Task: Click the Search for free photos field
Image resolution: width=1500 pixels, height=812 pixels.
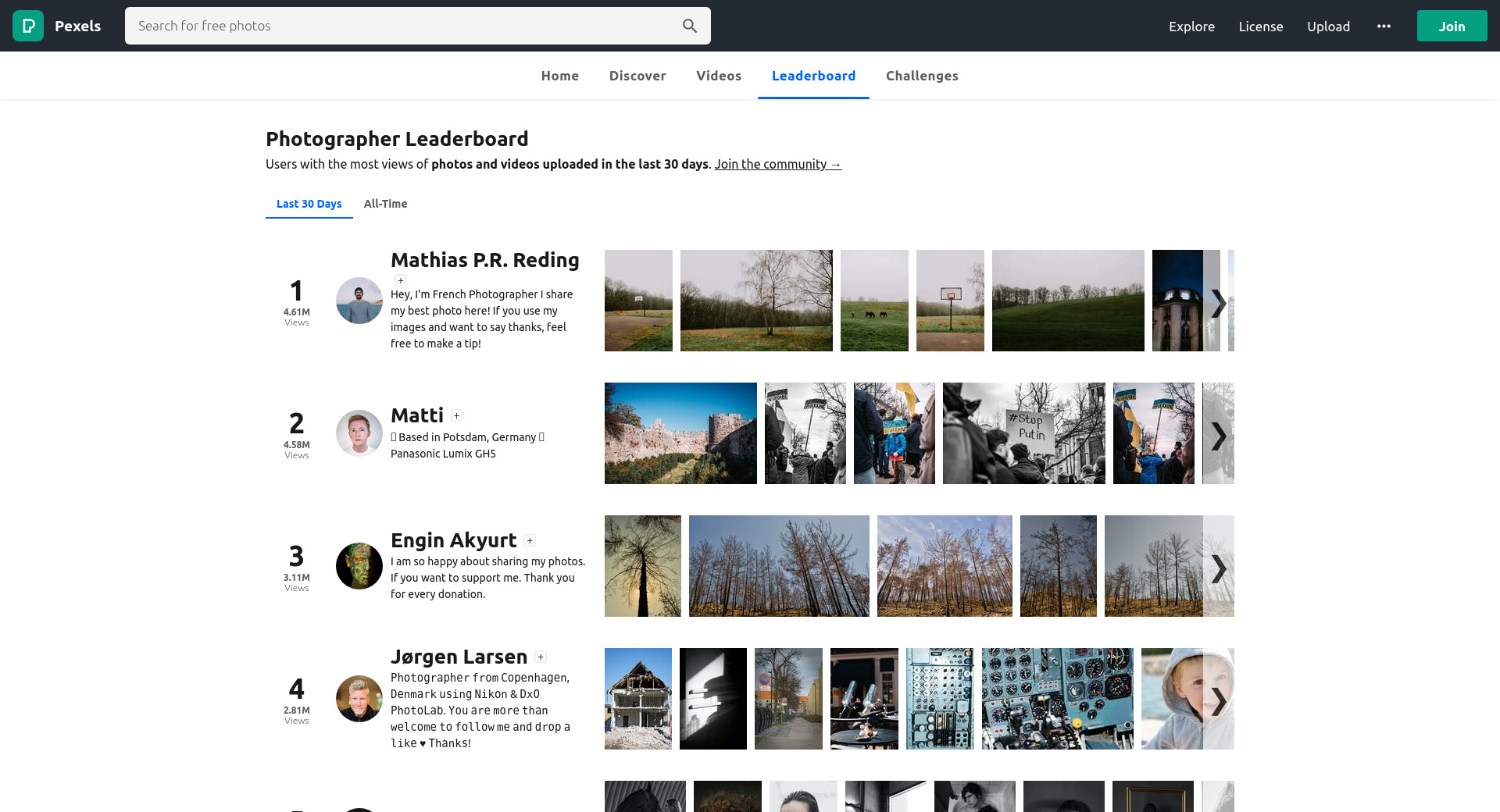Action: [402, 26]
